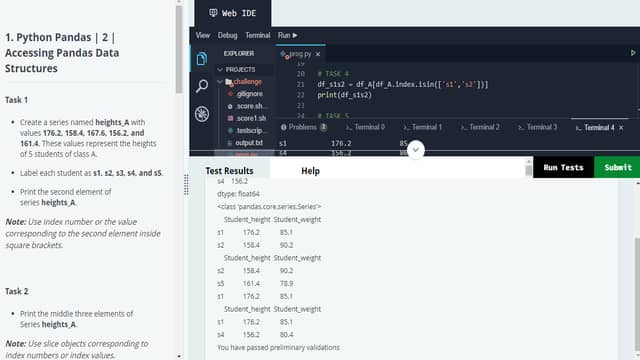Open the Search magnifier icon in sidebar
Image resolution: width=640 pixels, height=360 pixels.
click(202, 86)
